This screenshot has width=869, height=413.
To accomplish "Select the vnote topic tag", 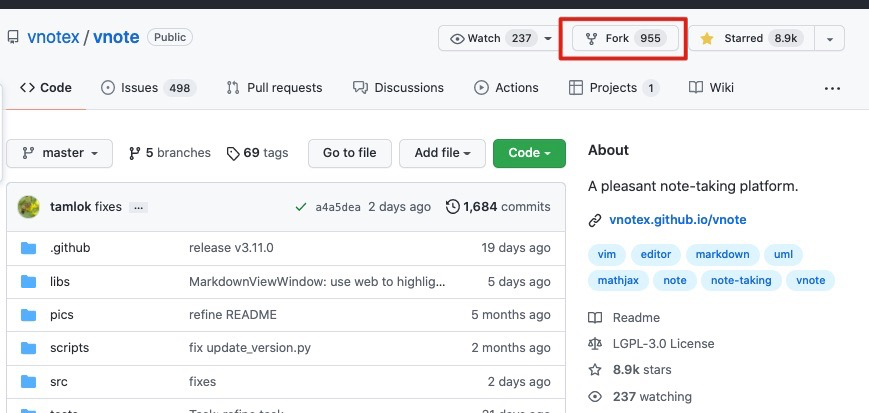I will point(811,280).
